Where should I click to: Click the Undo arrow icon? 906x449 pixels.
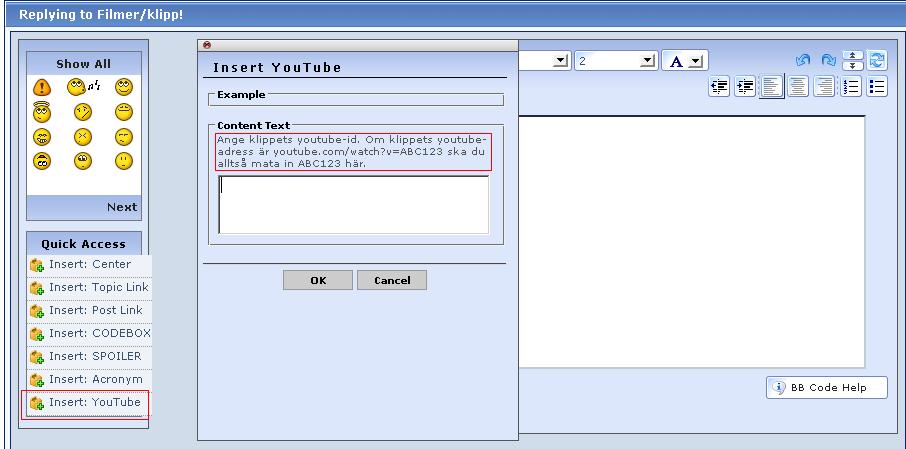coord(803,60)
